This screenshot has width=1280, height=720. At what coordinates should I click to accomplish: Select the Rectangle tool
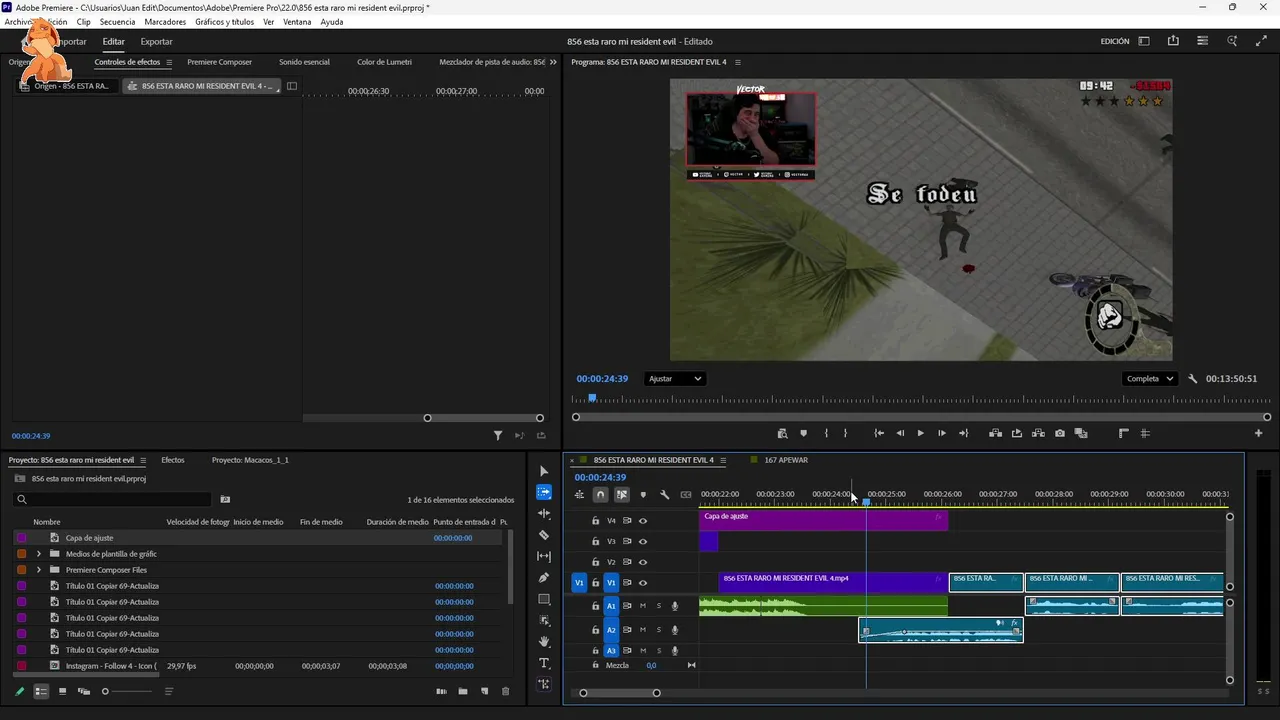[544, 599]
